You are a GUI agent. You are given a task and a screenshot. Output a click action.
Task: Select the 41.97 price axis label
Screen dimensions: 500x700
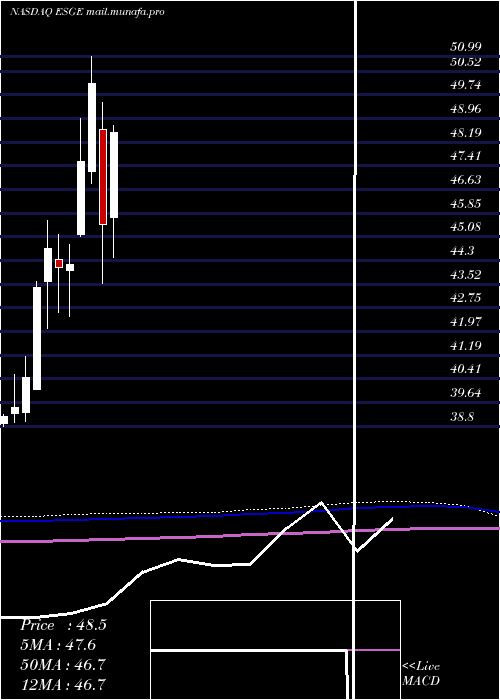tap(465, 321)
